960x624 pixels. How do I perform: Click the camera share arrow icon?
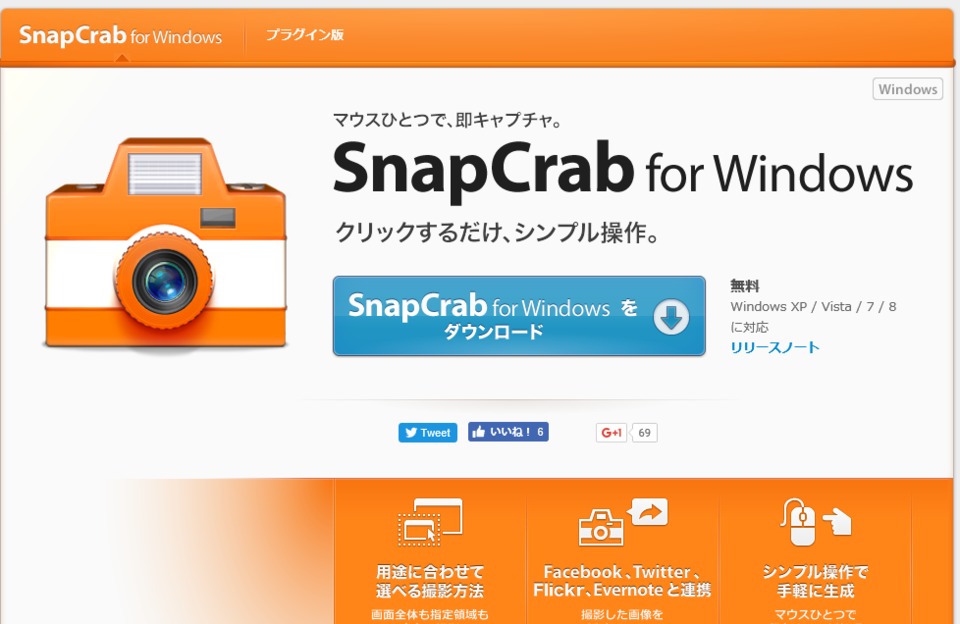click(623, 522)
